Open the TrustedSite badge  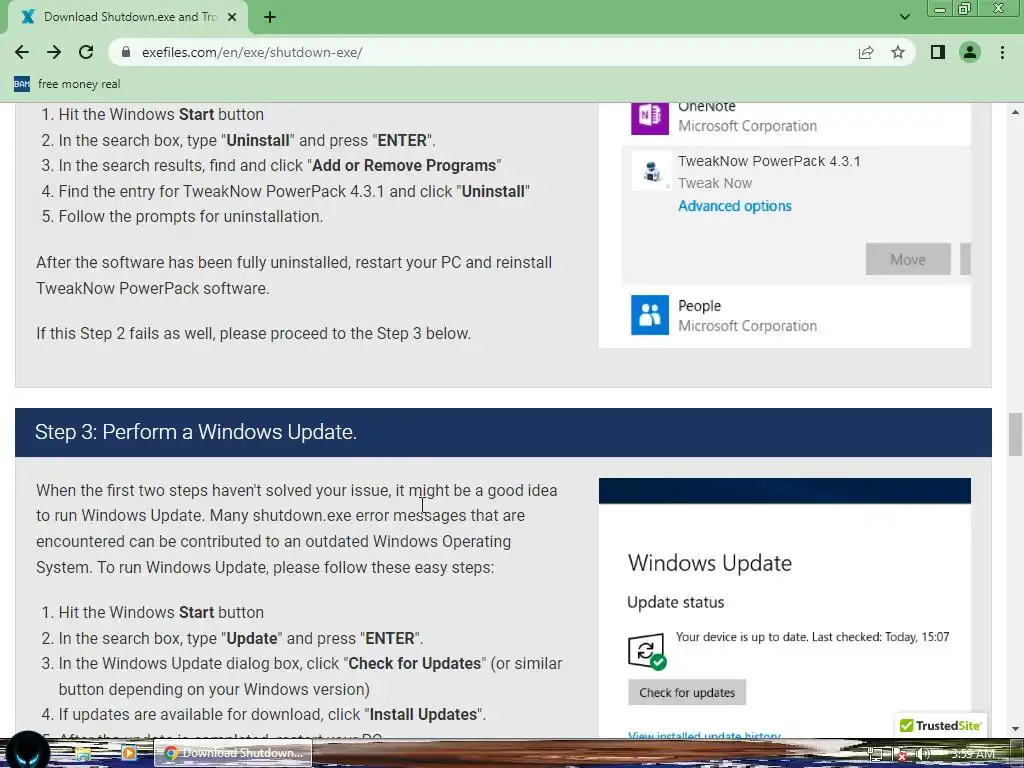(940, 726)
